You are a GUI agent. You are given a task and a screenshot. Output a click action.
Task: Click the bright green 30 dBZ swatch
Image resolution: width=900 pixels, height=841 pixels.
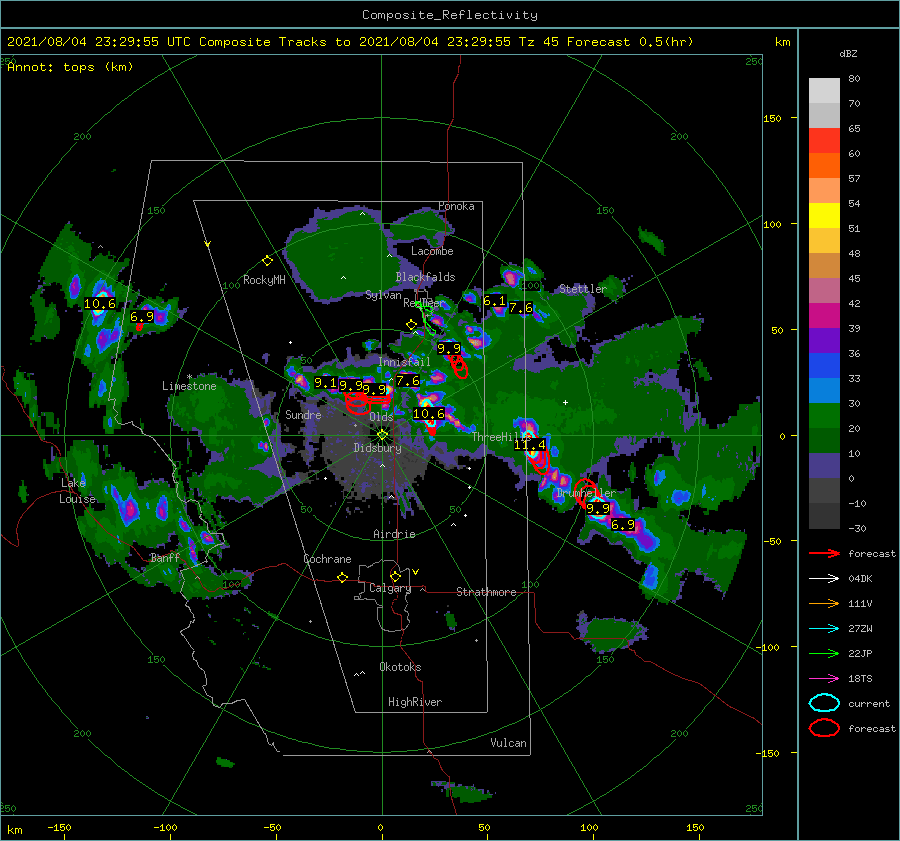[824, 415]
